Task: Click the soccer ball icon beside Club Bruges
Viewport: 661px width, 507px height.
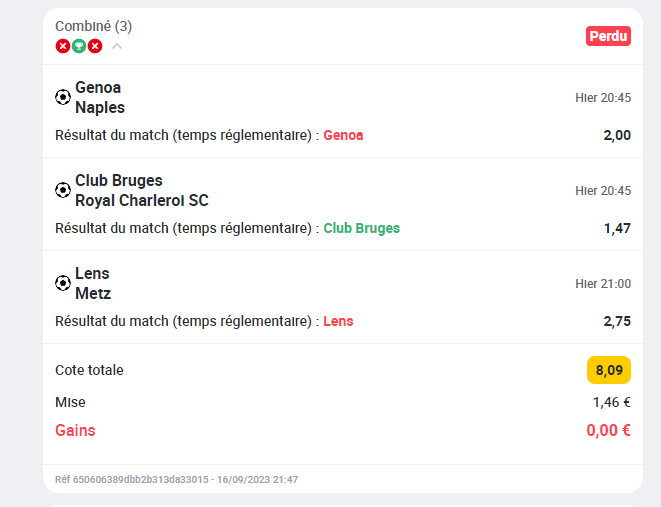Action: click(63, 190)
